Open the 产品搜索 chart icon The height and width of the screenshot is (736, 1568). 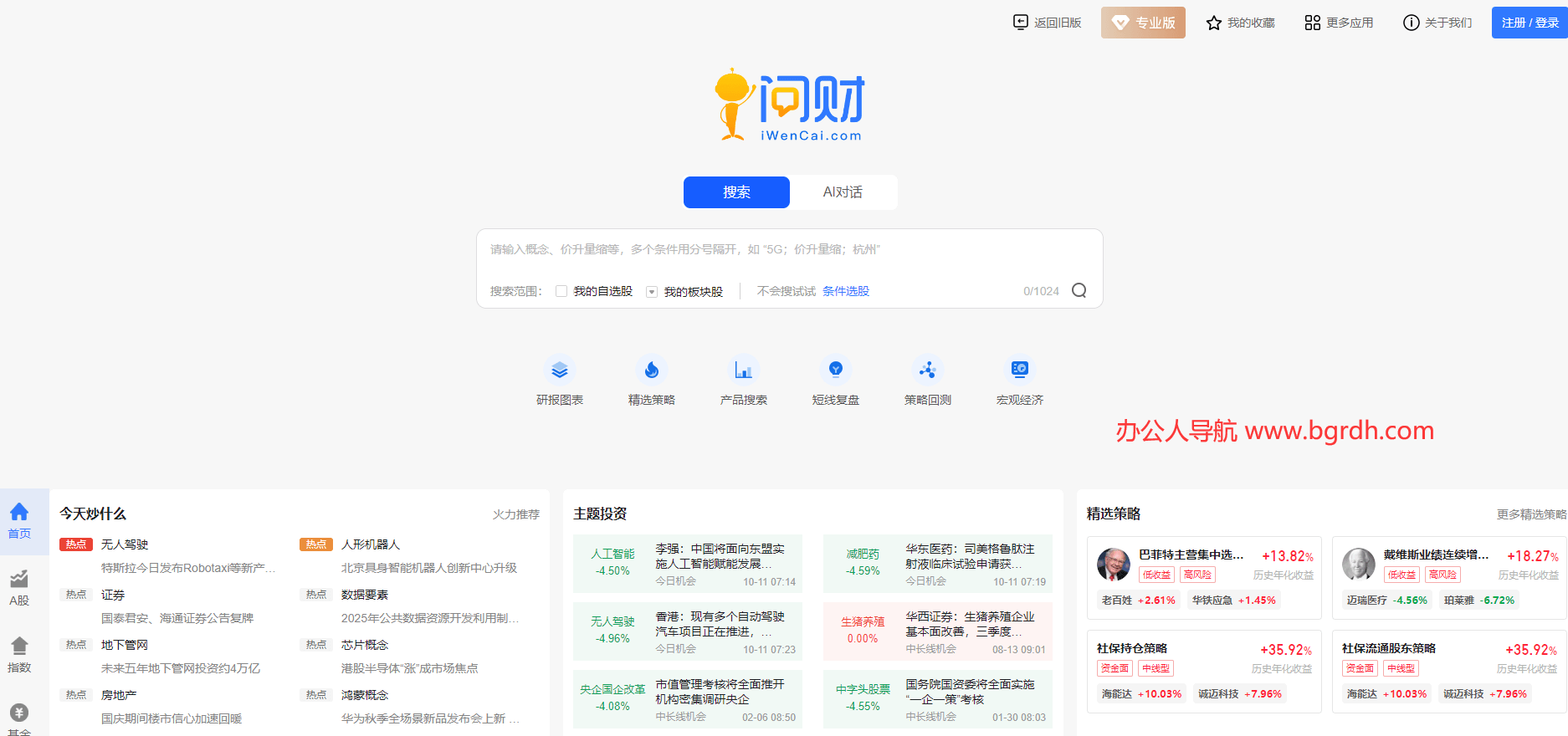click(744, 370)
